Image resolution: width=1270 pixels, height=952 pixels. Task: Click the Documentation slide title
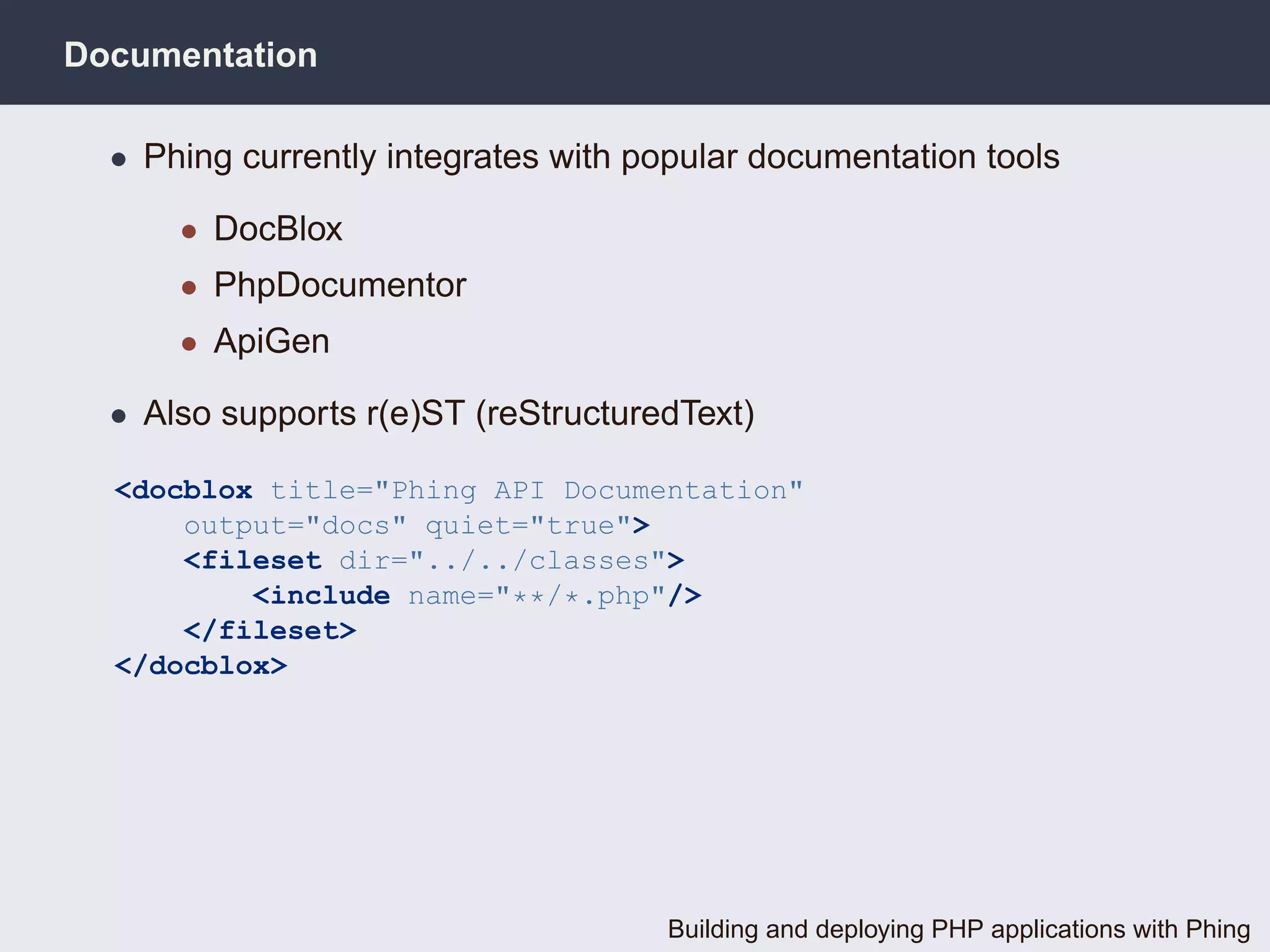[190, 55]
